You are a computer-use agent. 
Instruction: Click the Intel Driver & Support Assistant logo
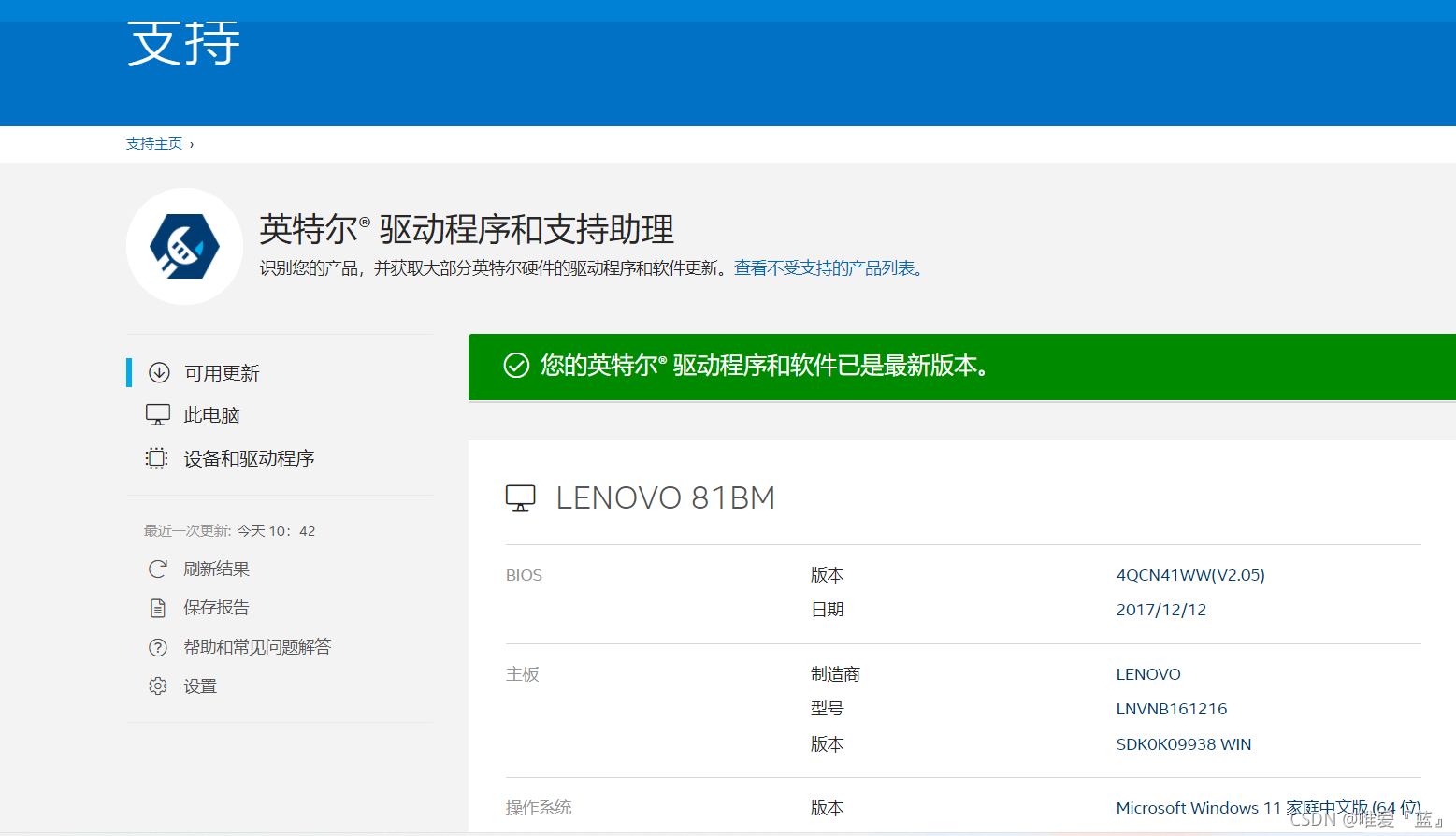coord(184,247)
